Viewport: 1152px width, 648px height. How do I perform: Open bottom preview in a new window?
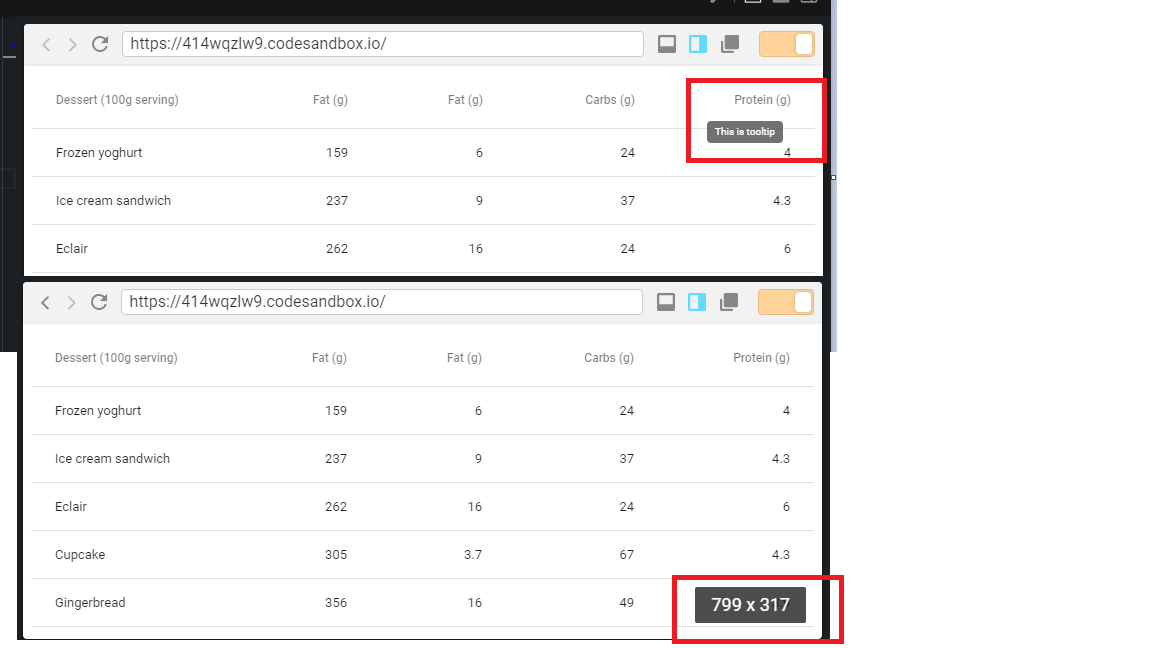729,301
